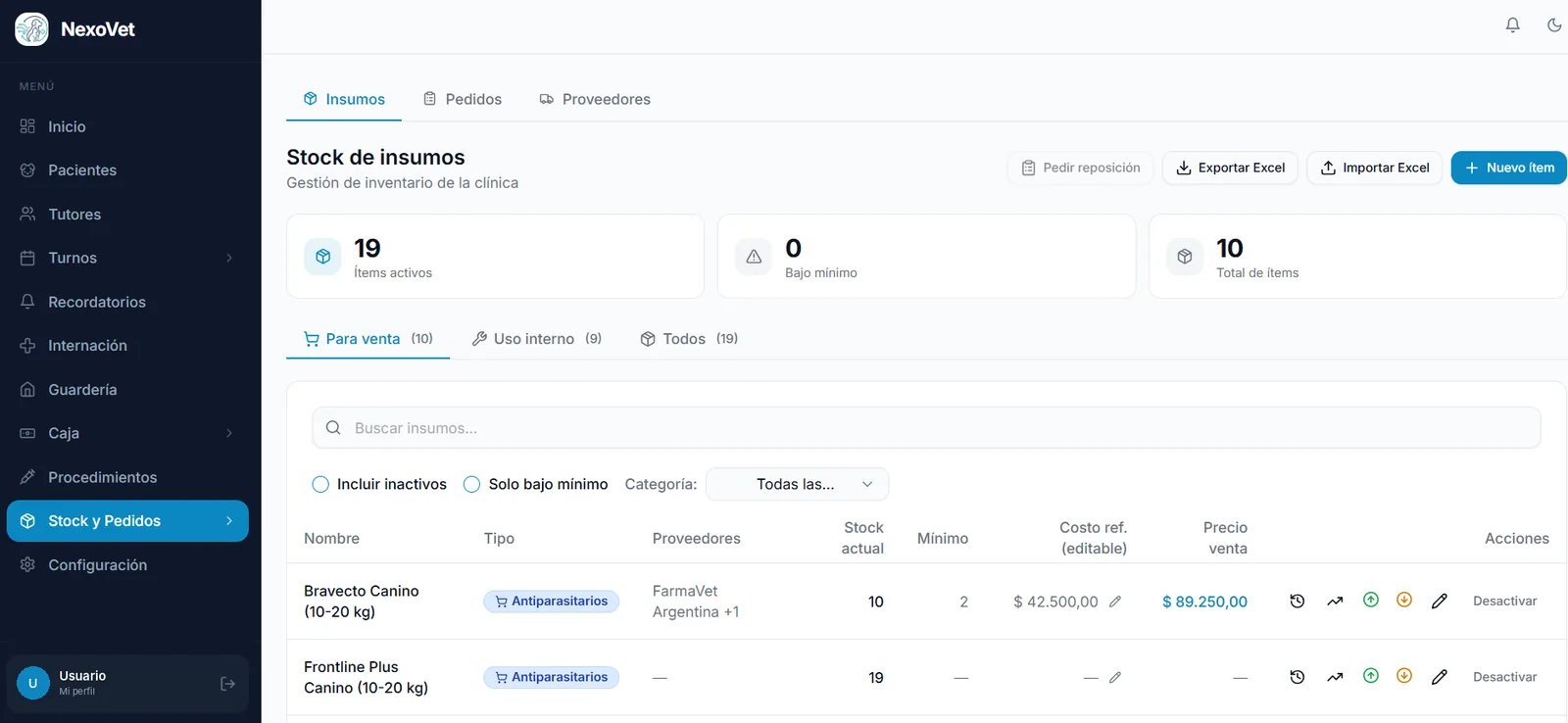Open the notifications bell icon
Screen dimensions: 1568x723
coord(1512,25)
